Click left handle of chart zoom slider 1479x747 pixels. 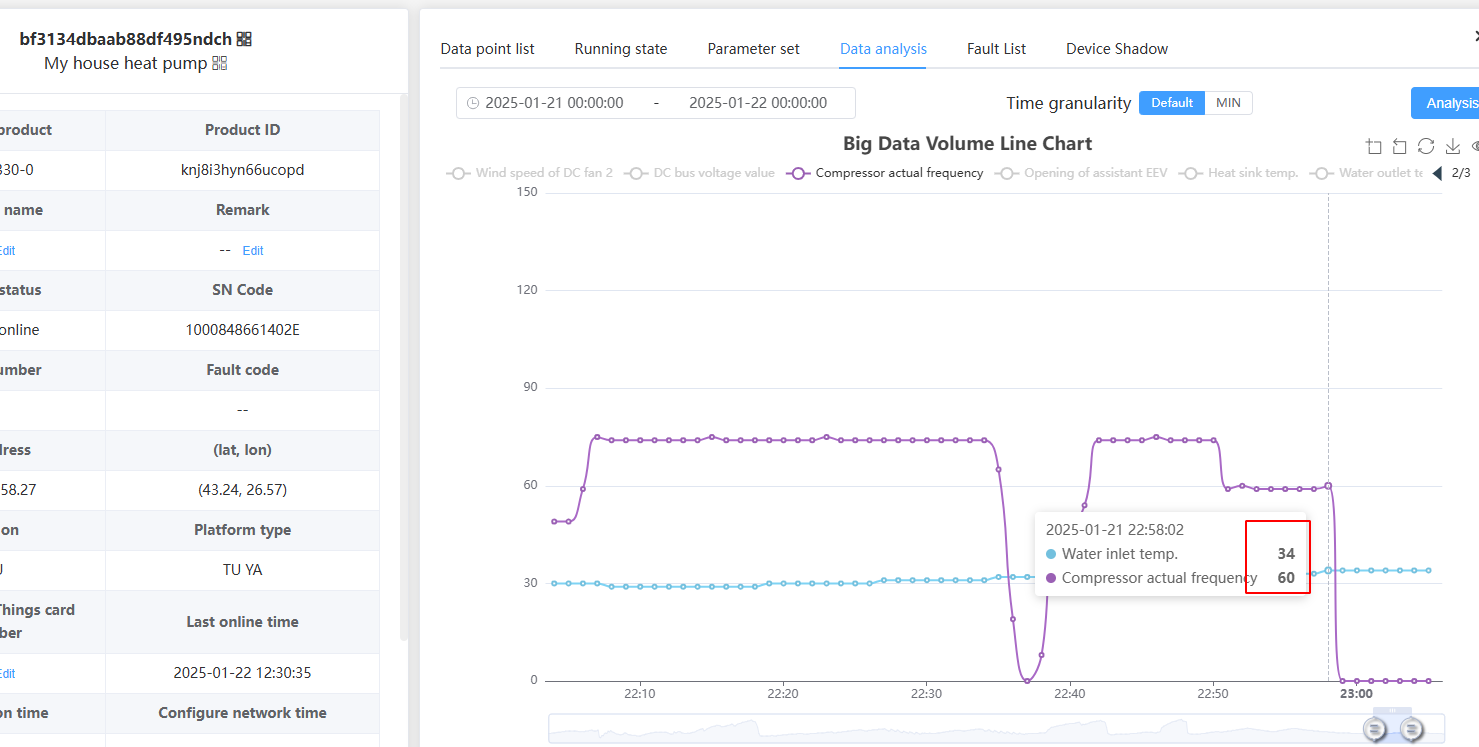pos(1376,730)
